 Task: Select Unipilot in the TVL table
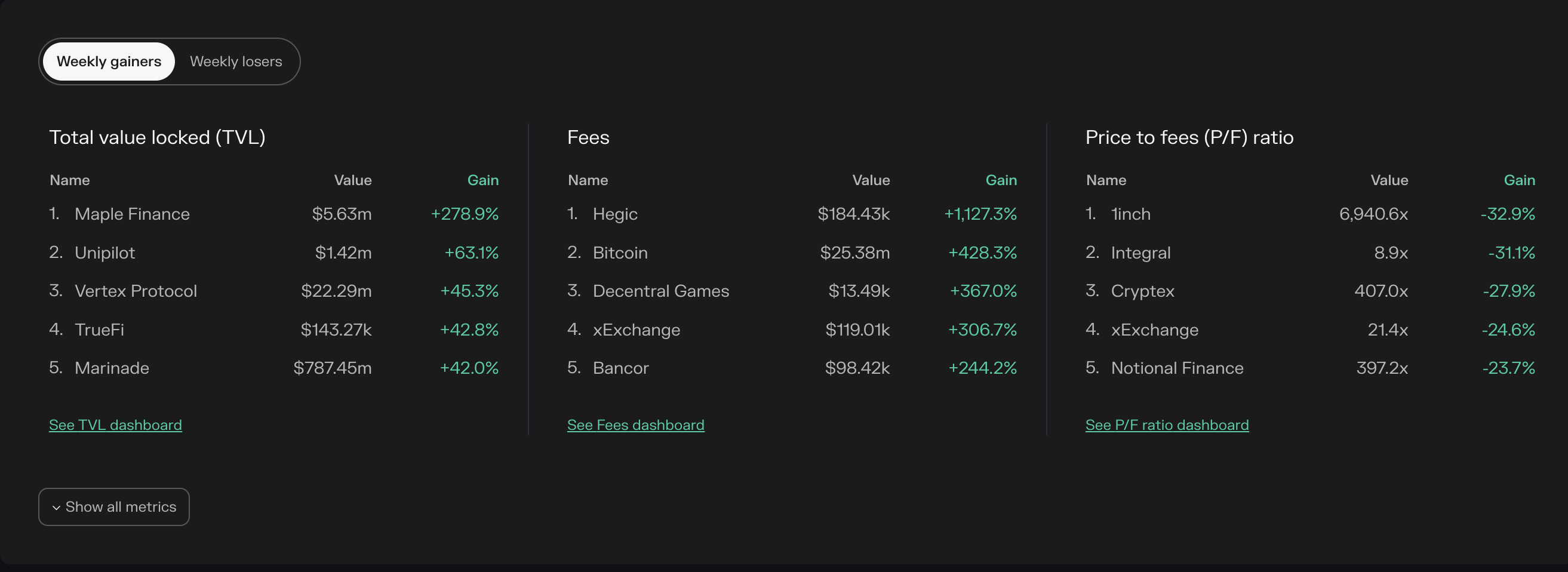[104, 253]
